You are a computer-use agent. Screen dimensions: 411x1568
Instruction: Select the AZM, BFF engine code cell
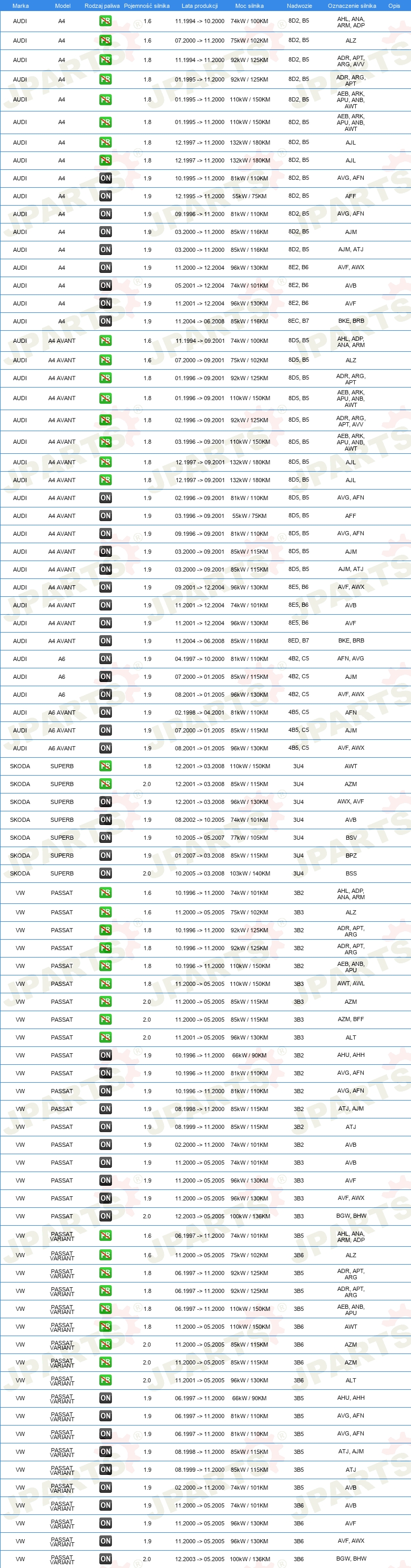coord(351,1020)
